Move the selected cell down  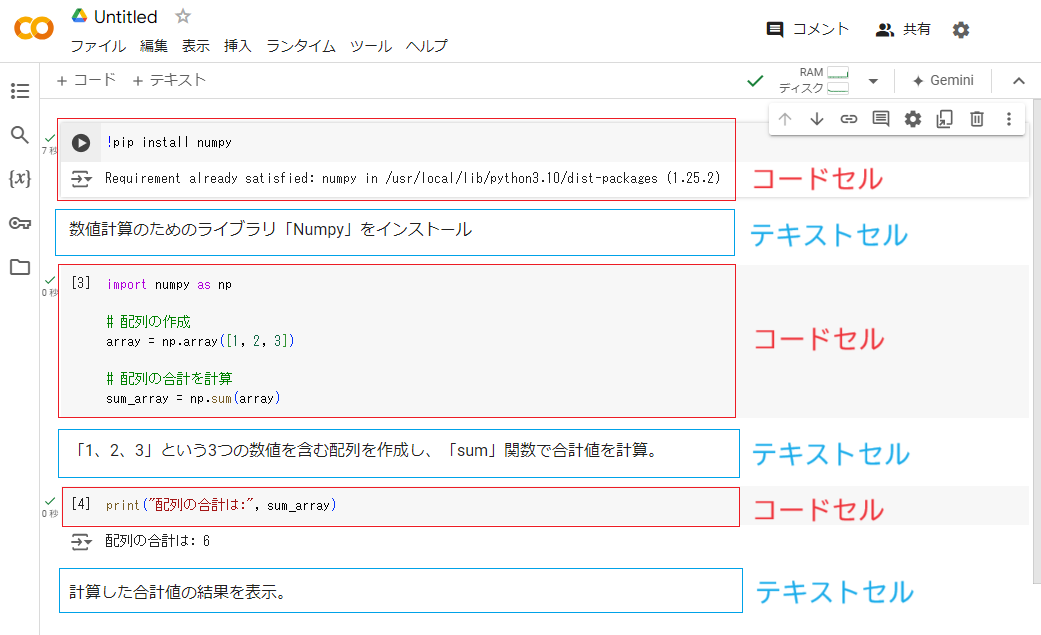[817, 118]
